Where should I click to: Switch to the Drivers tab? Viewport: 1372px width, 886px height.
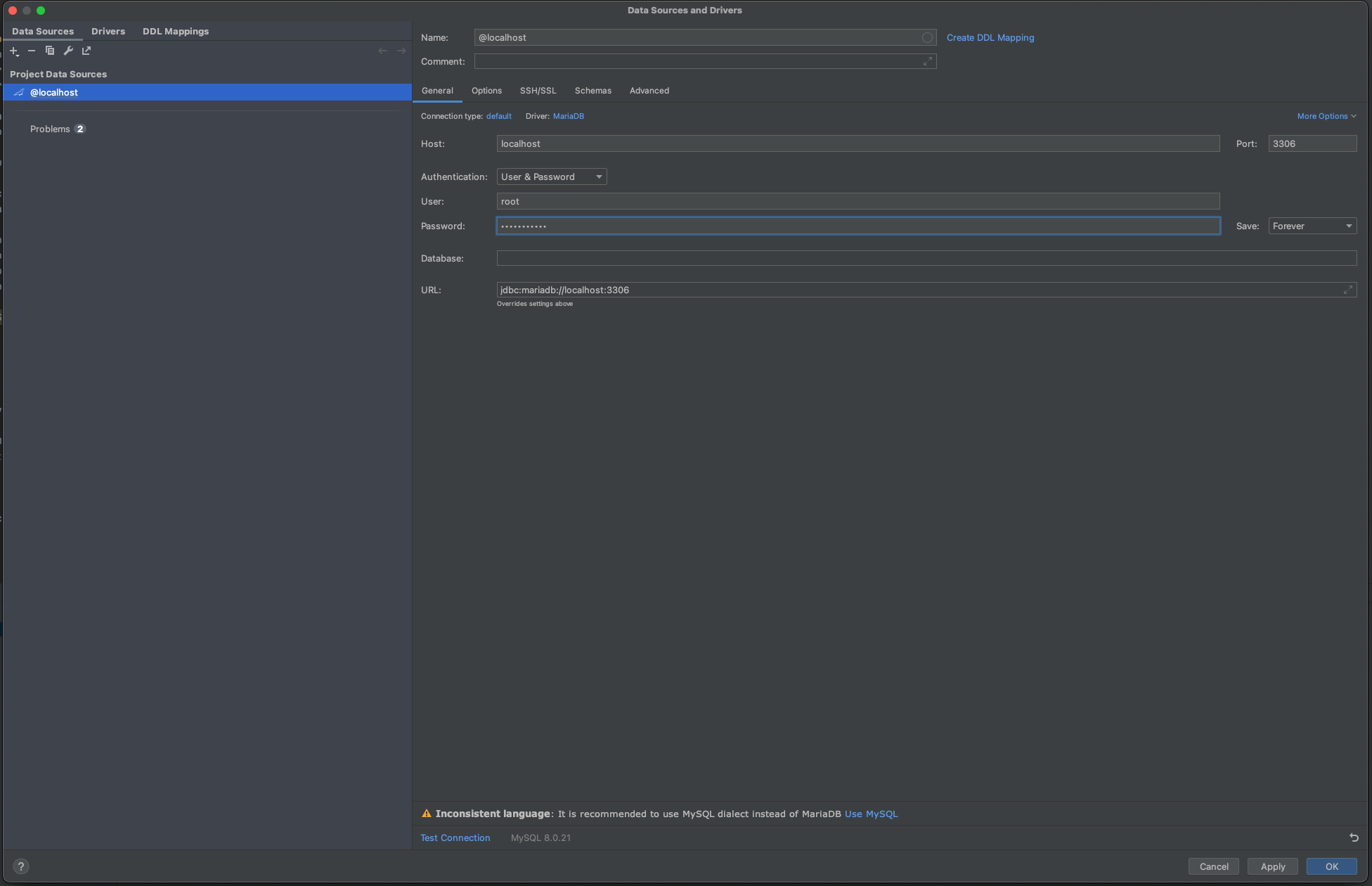point(108,32)
